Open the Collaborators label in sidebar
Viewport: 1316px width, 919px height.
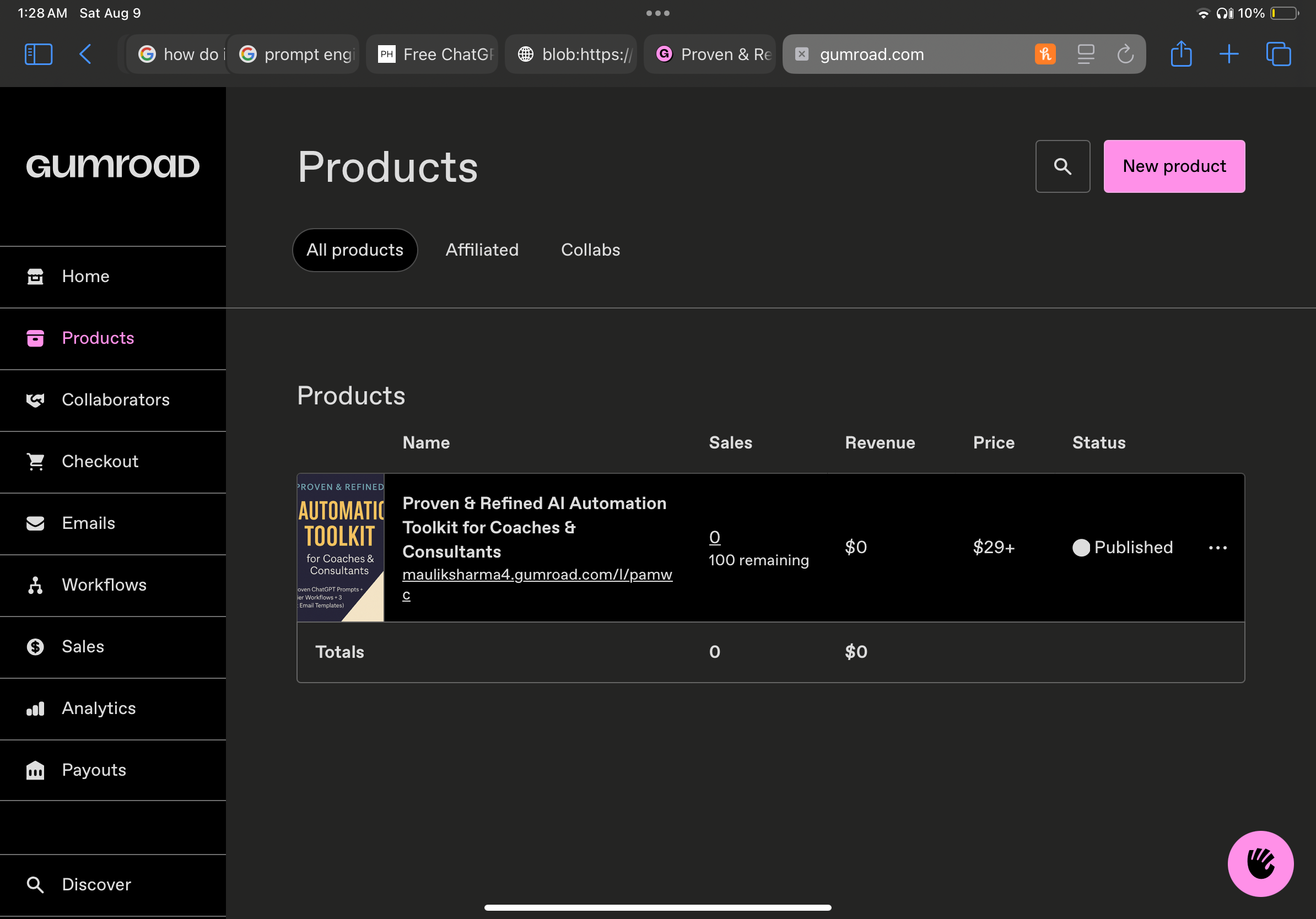click(x=116, y=400)
